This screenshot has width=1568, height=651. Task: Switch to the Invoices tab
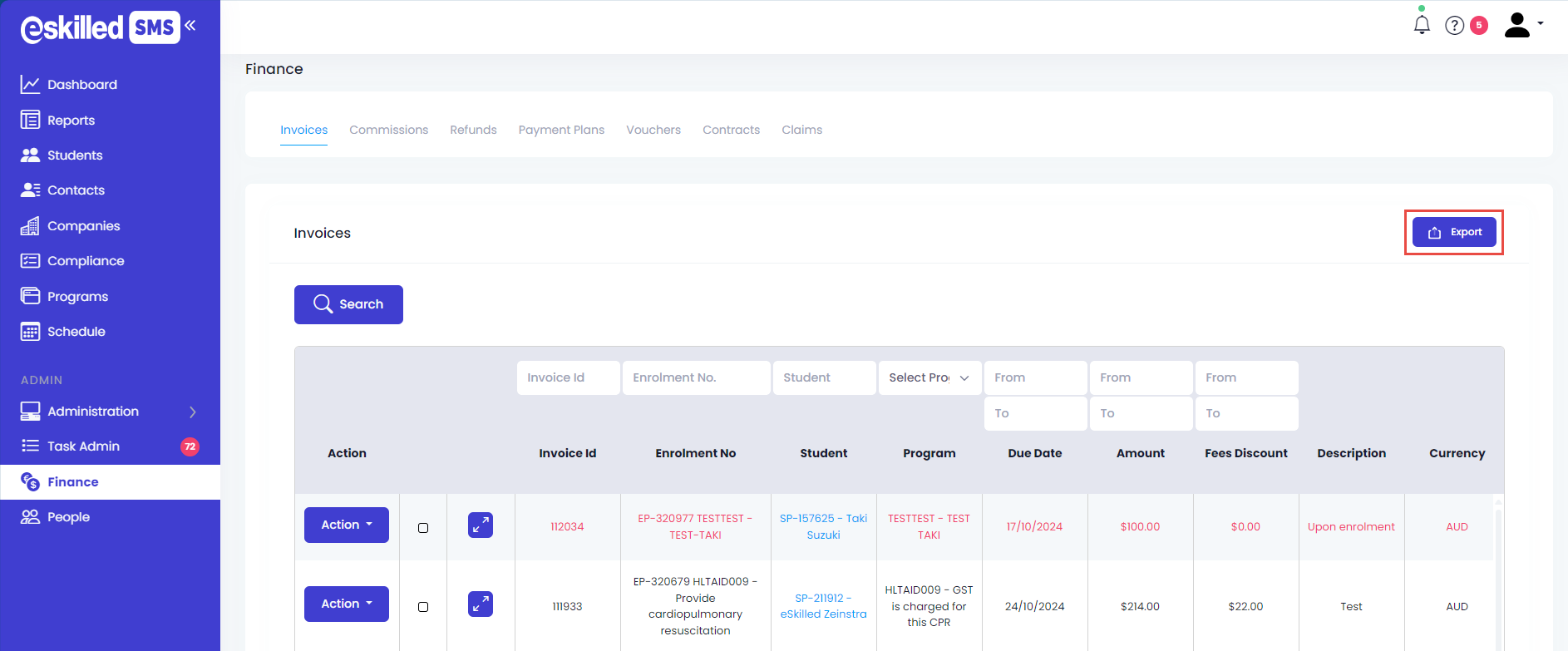303,130
